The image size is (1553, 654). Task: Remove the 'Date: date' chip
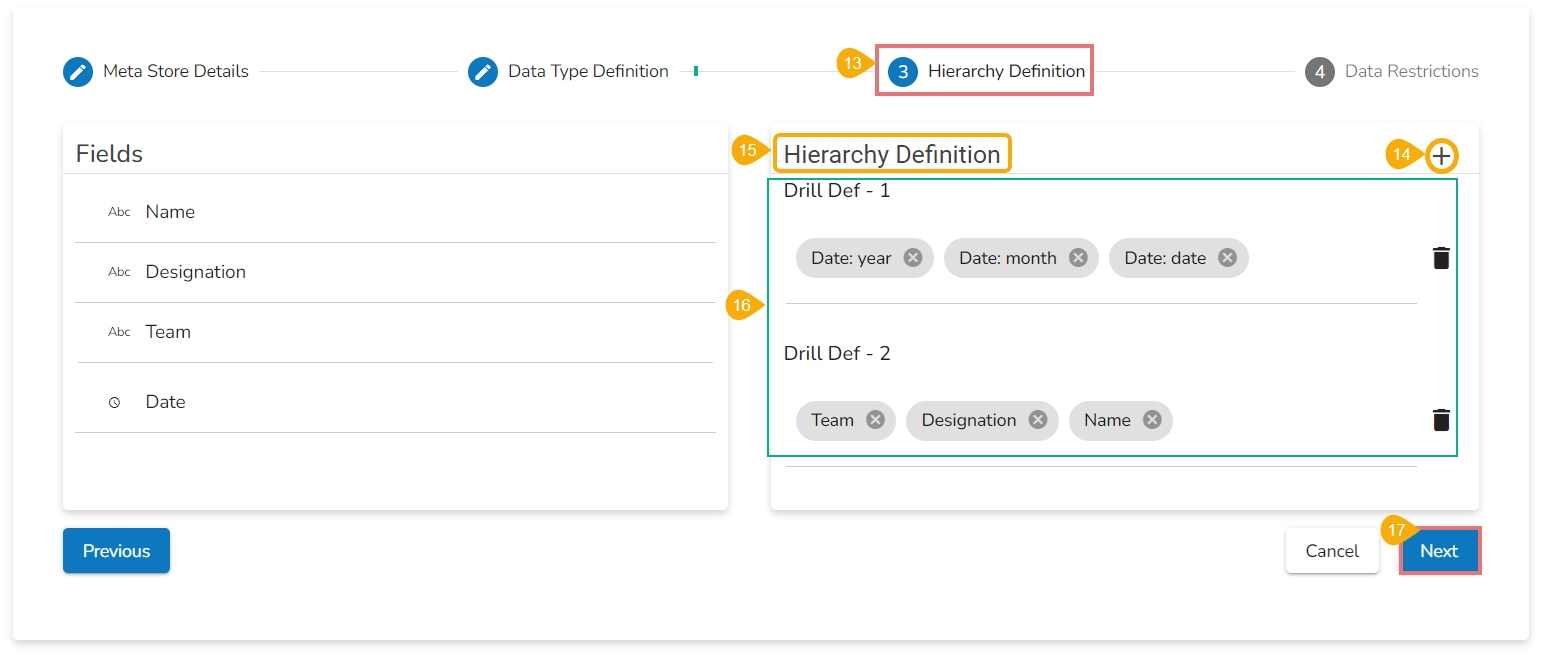pyautogui.click(x=1227, y=258)
